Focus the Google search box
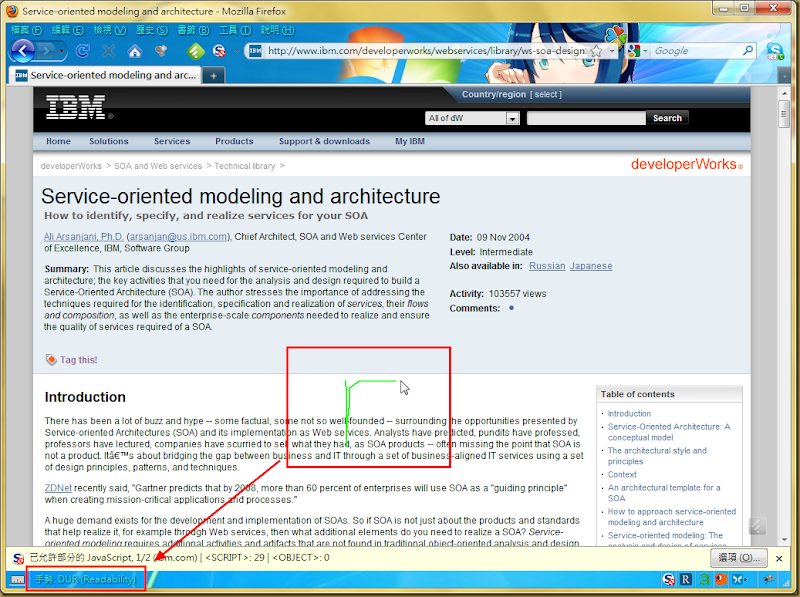This screenshot has width=800, height=597. 696,51
